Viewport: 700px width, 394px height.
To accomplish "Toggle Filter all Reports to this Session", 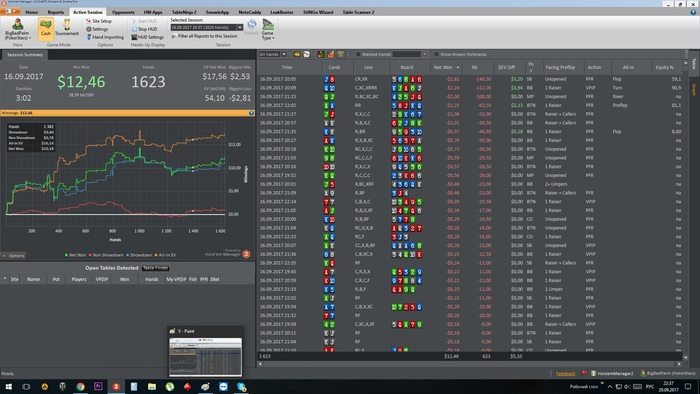I will tap(205, 36).
